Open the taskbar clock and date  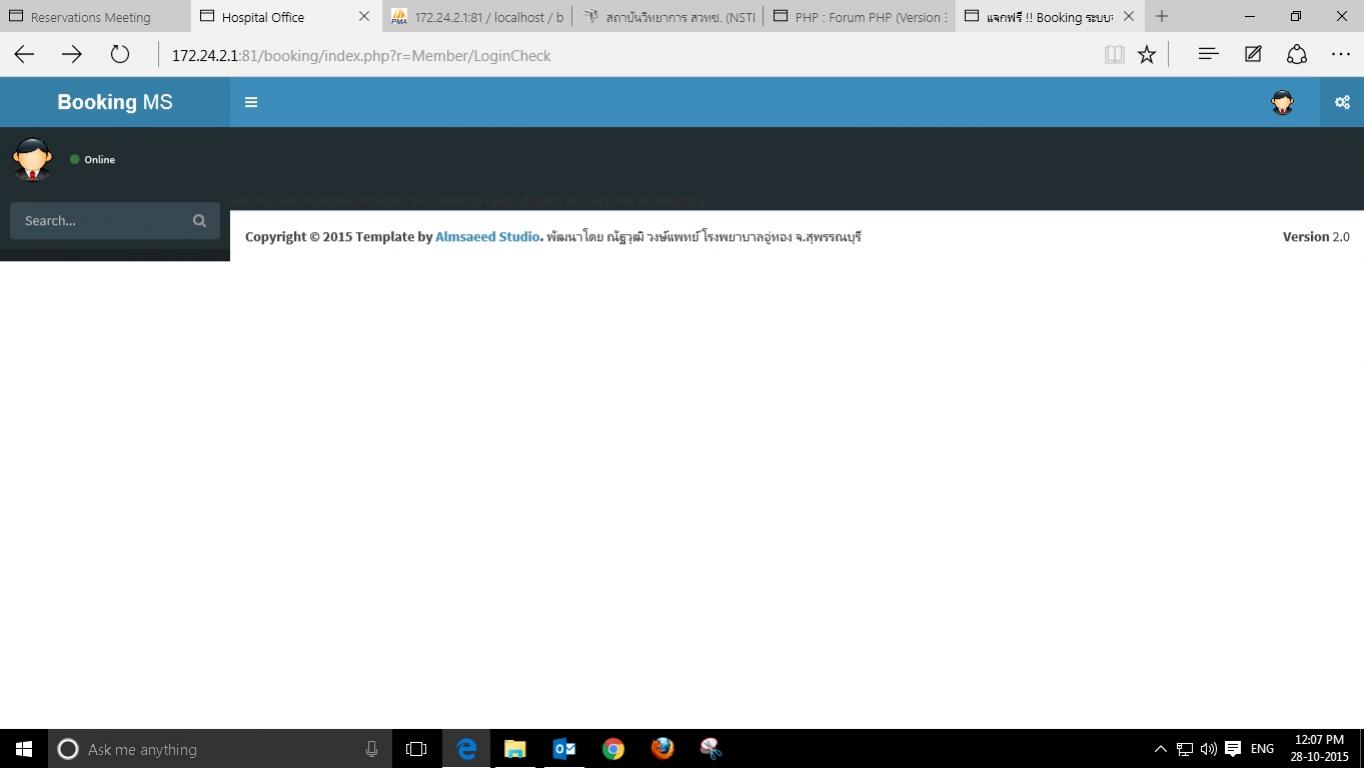(x=1319, y=749)
